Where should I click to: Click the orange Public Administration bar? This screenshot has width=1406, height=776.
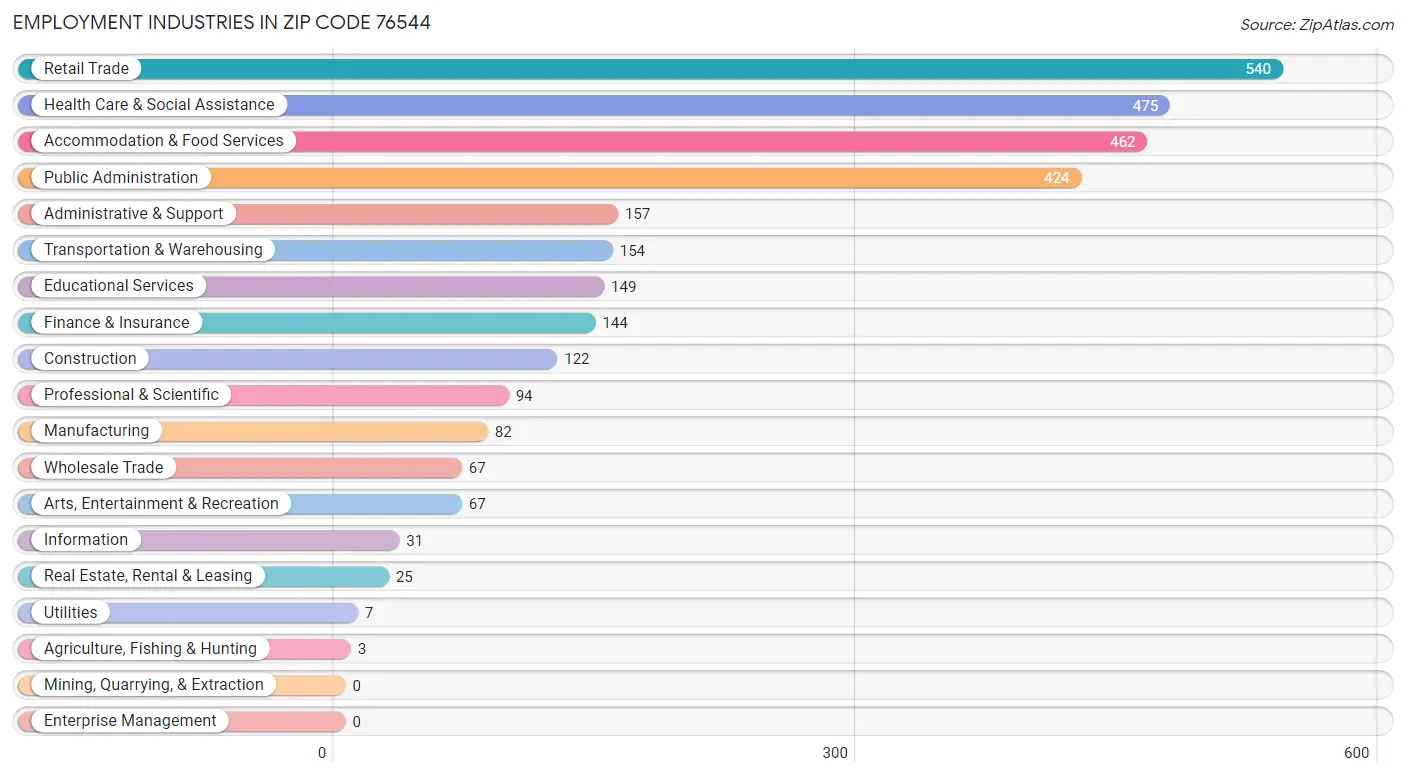tap(550, 178)
